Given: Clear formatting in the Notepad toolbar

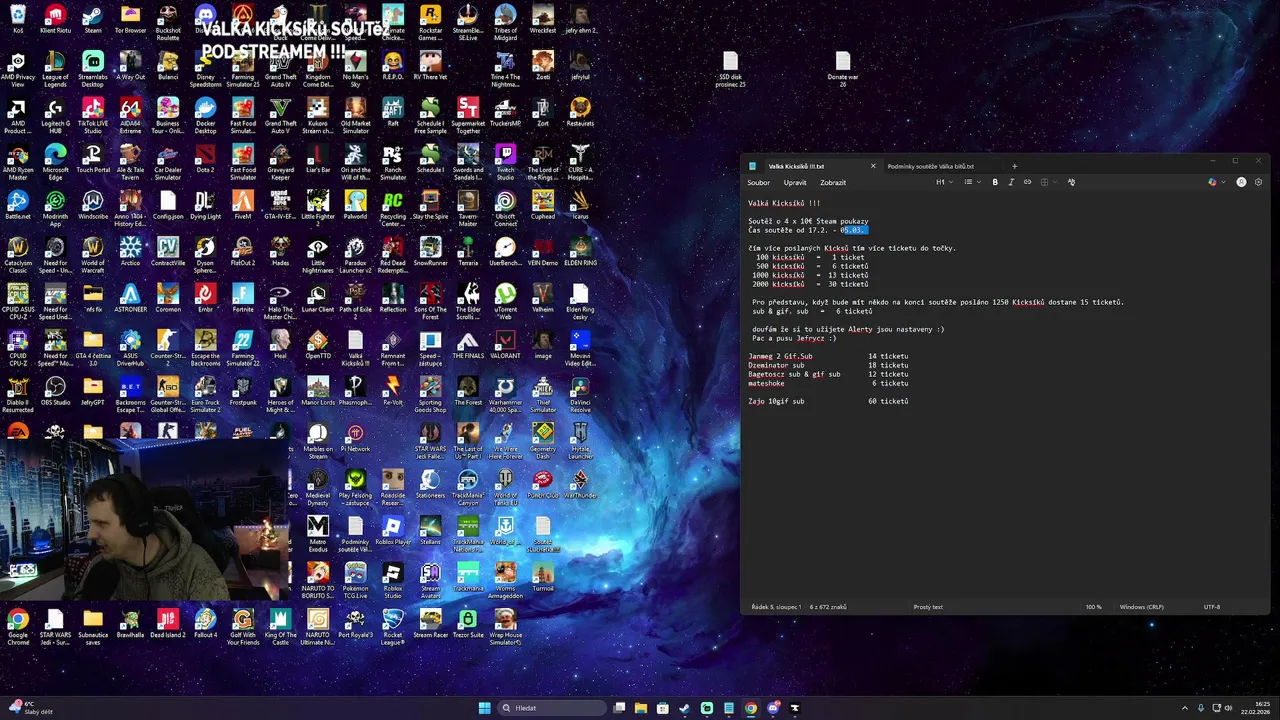Looking at the screenshot, I should point(1071,182).
